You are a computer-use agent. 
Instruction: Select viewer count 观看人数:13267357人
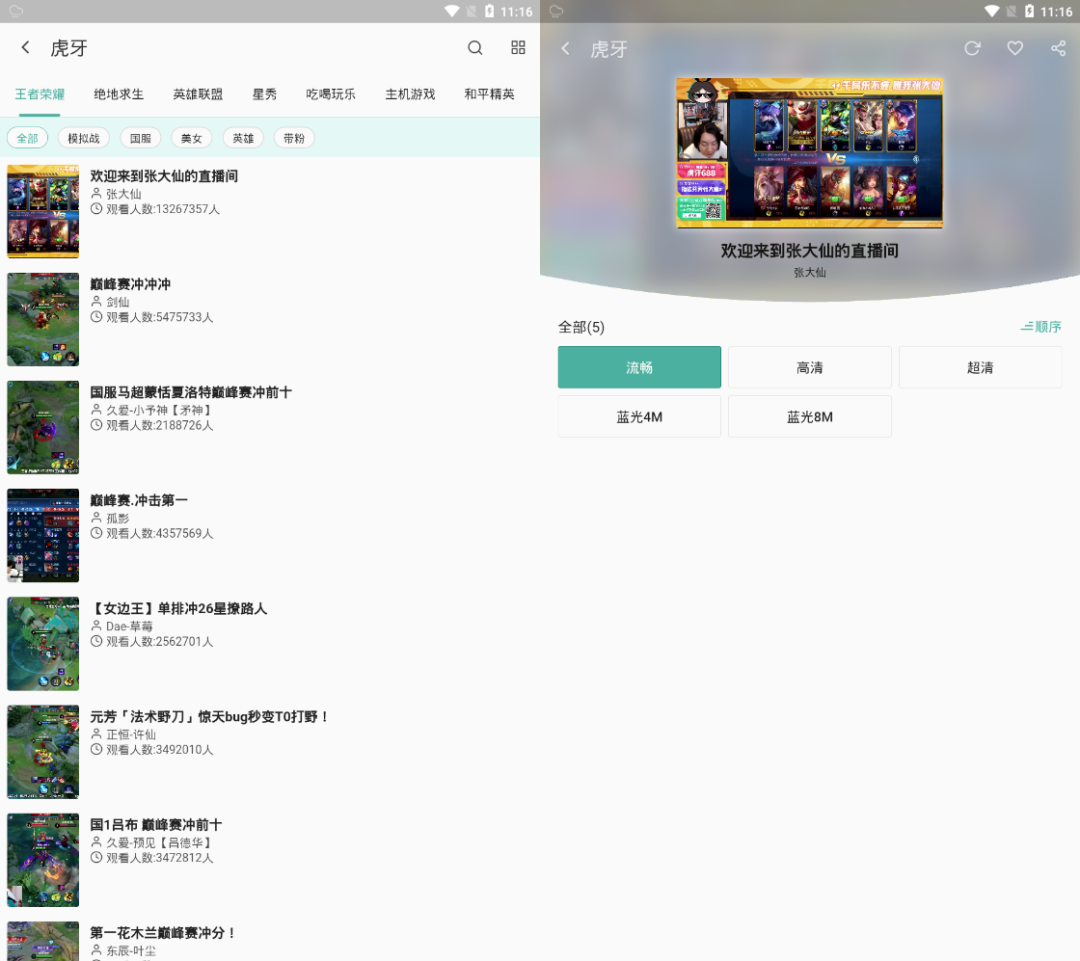pyautogui.click(x=163, y=209)
